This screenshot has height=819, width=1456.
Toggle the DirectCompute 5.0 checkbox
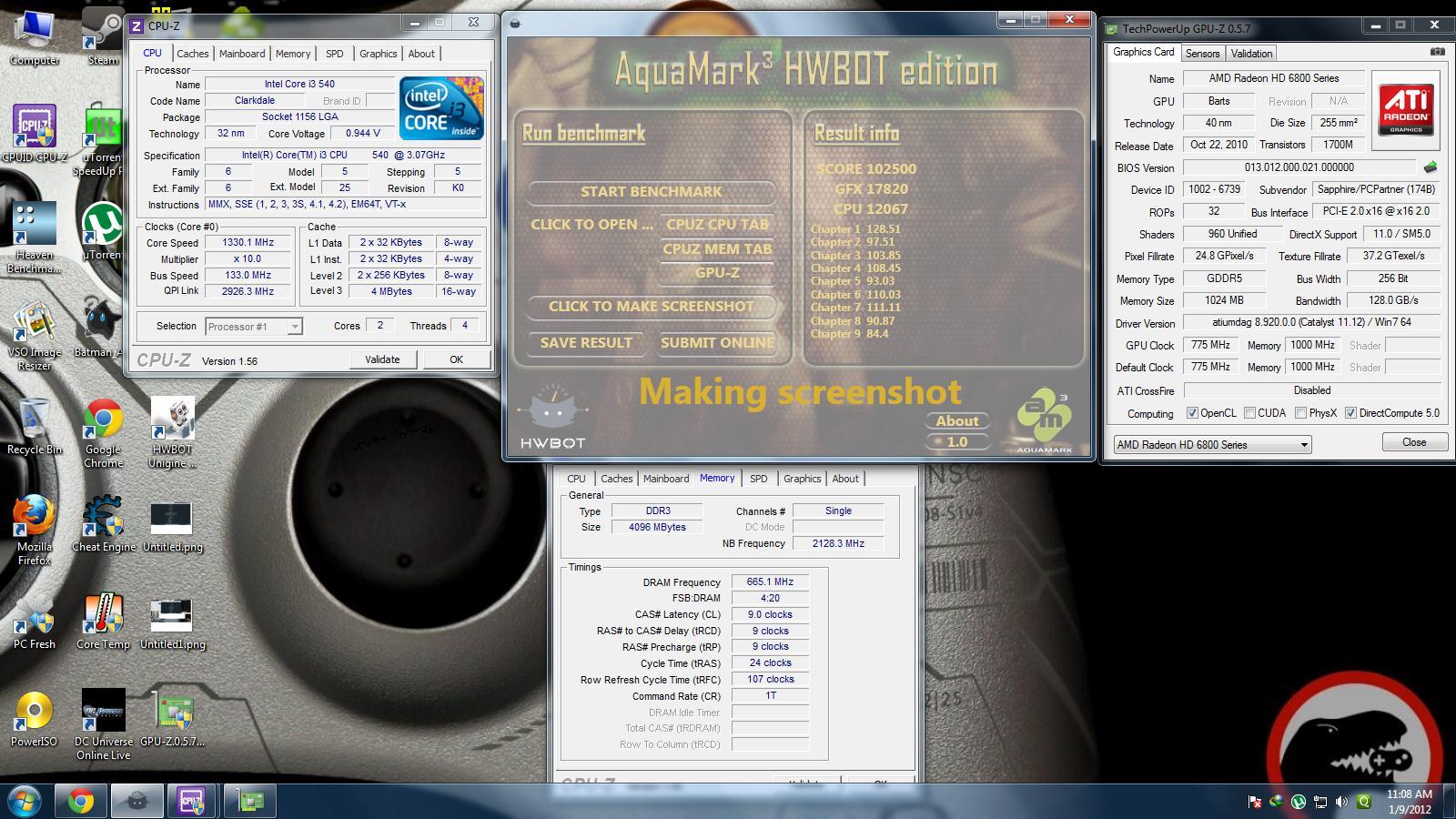(x=1350, y=413)
